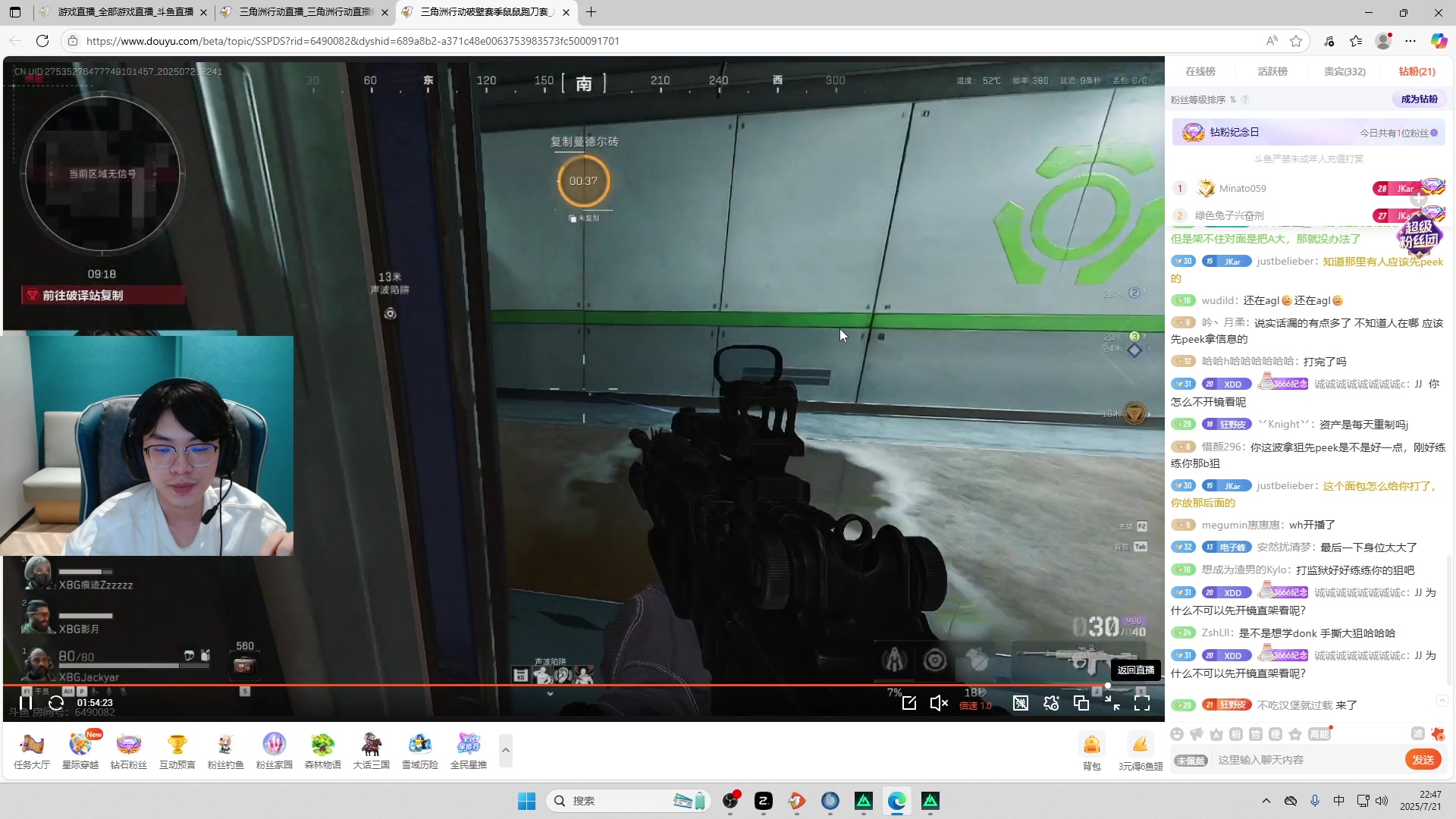Refresh the browser page

click(42, 41)
